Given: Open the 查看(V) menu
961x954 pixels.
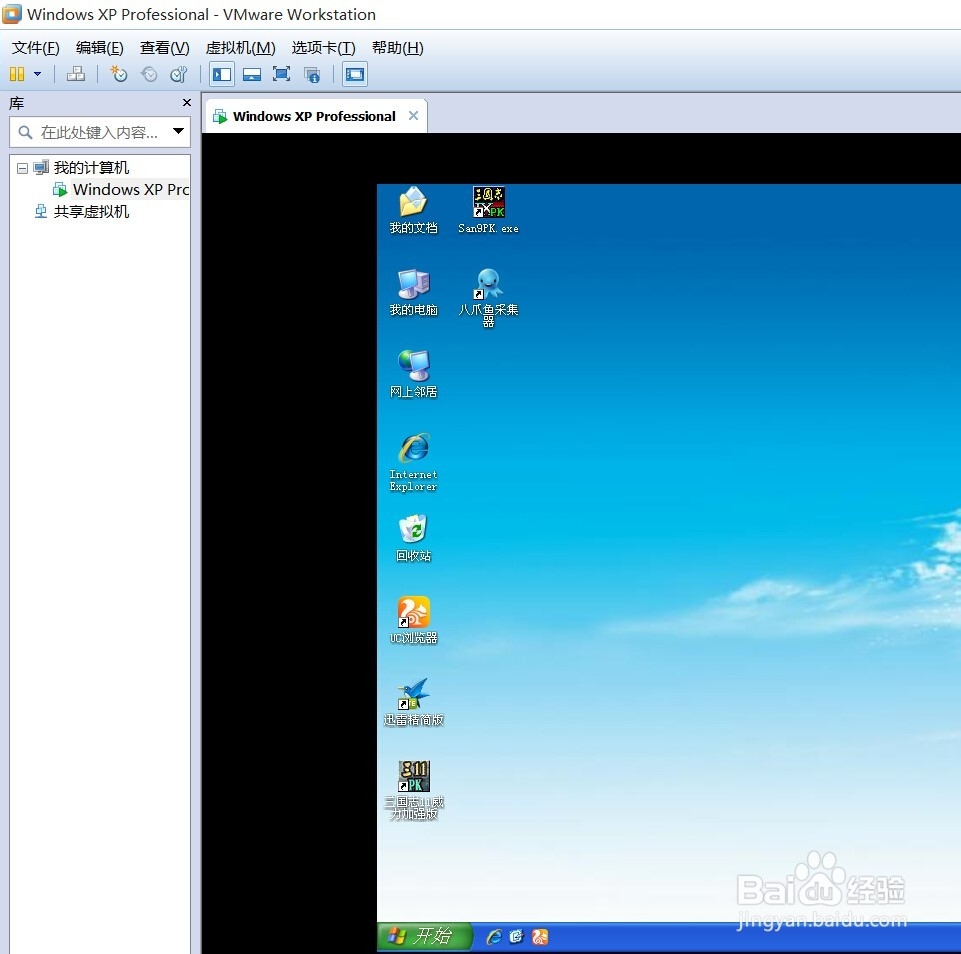Looking at the screenshot, I should [164, 48].
